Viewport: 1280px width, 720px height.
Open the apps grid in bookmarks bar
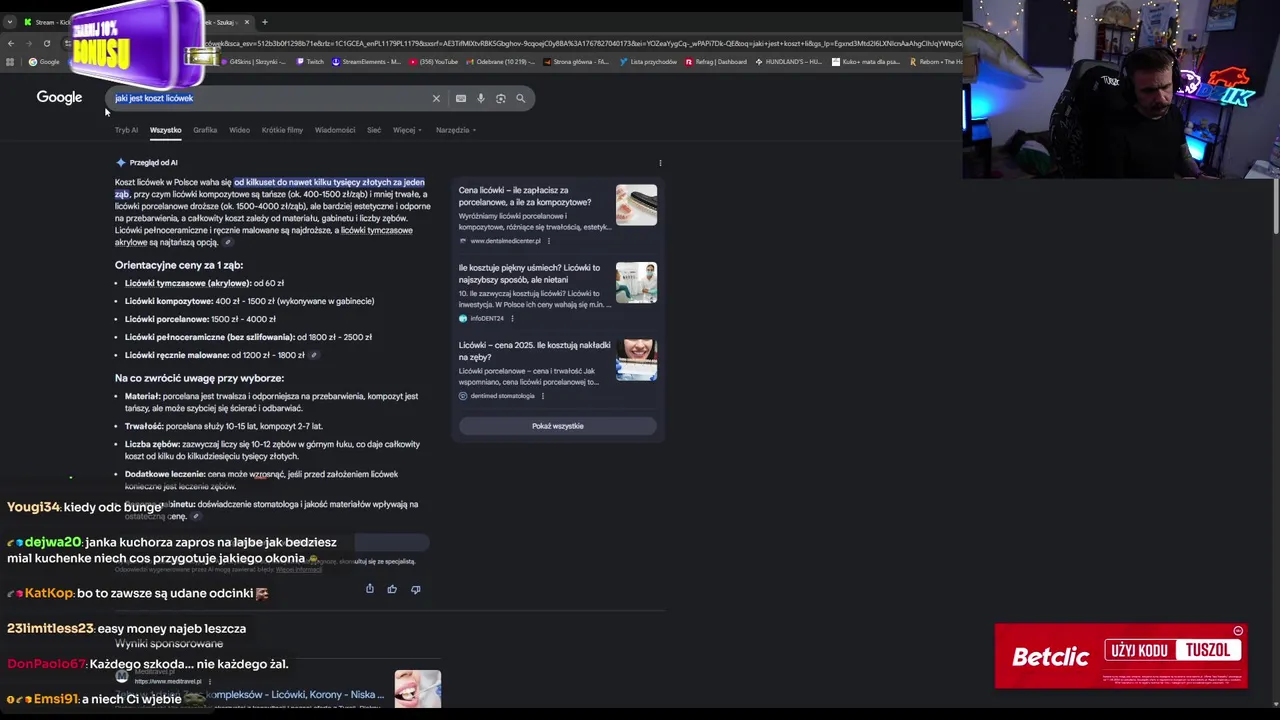(10, 62)
